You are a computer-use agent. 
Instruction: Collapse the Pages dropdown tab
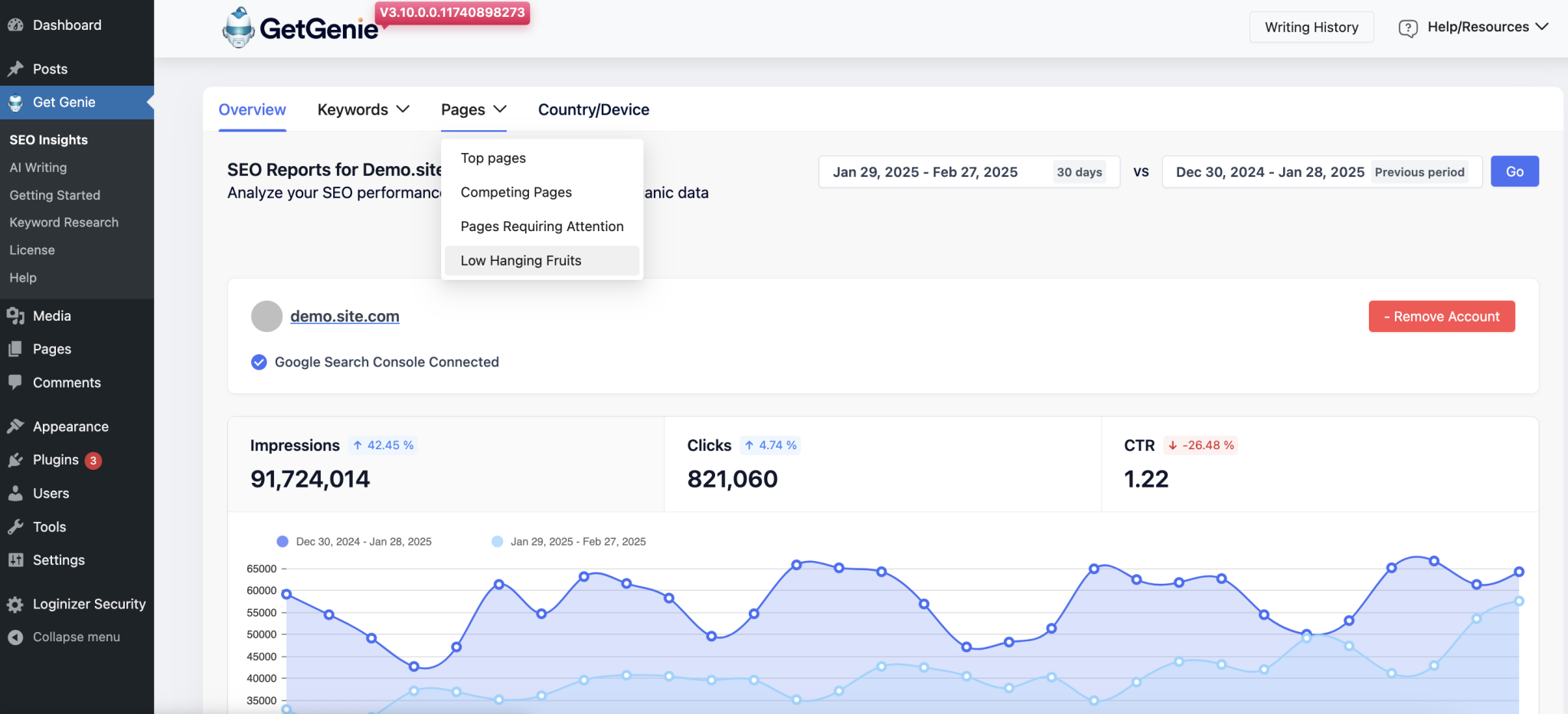[473, 109]
